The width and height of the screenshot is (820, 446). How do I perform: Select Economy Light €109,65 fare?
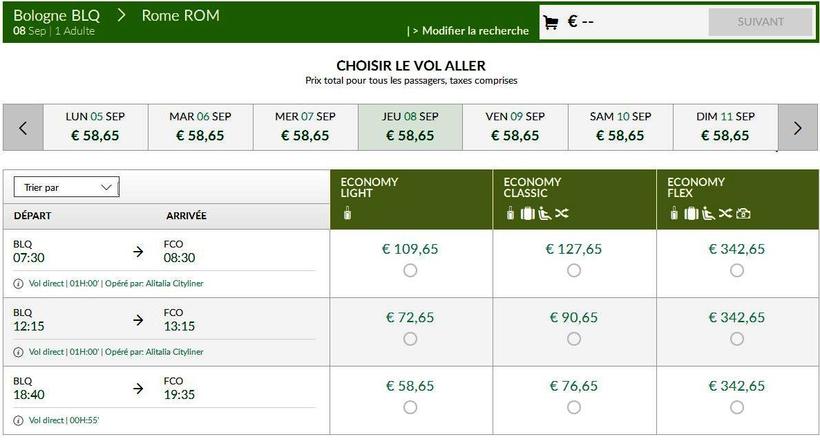tap(410, 271)
